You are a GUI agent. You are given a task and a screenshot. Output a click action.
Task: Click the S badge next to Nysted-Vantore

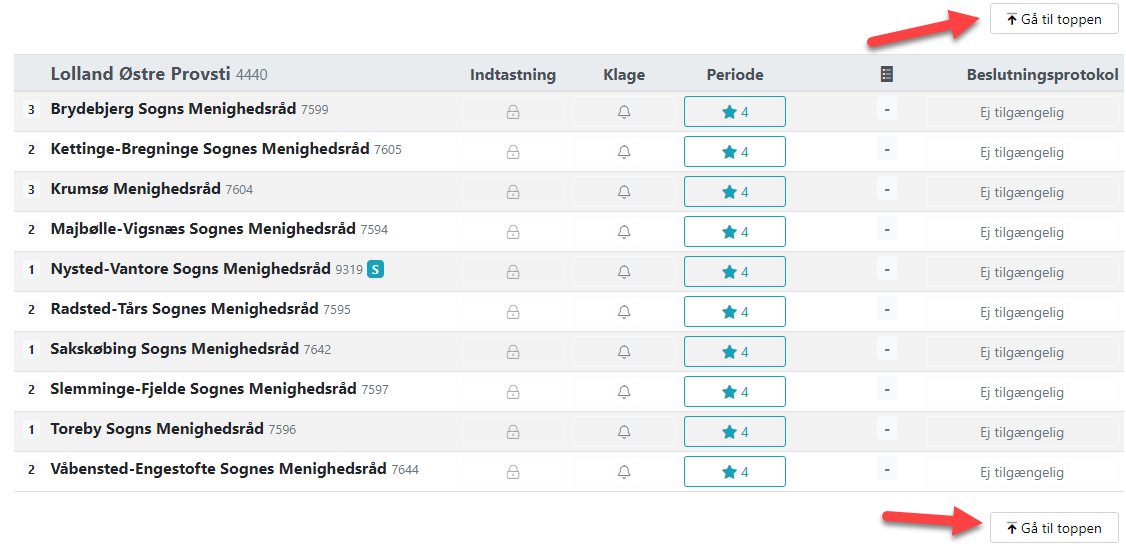pos(375,269)
